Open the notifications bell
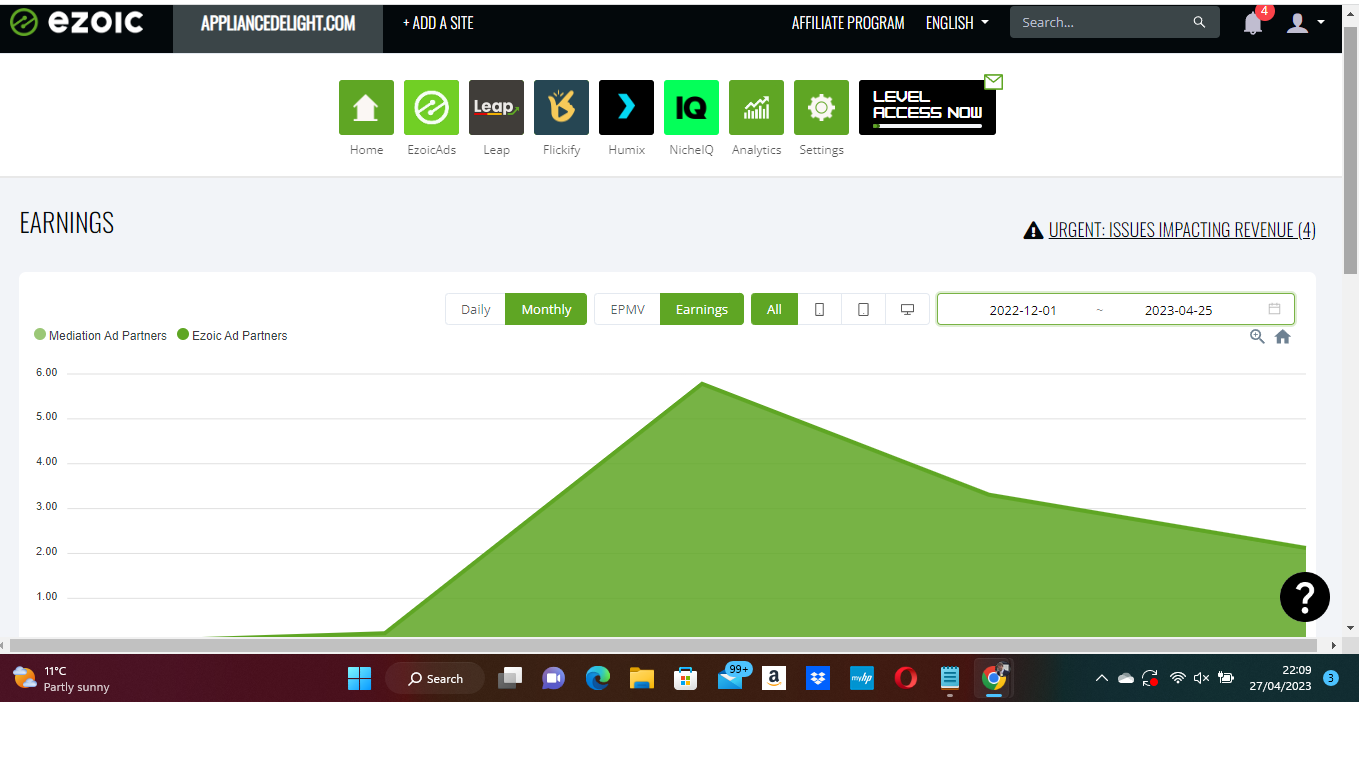The image size is (1366, 768). 1253,23
